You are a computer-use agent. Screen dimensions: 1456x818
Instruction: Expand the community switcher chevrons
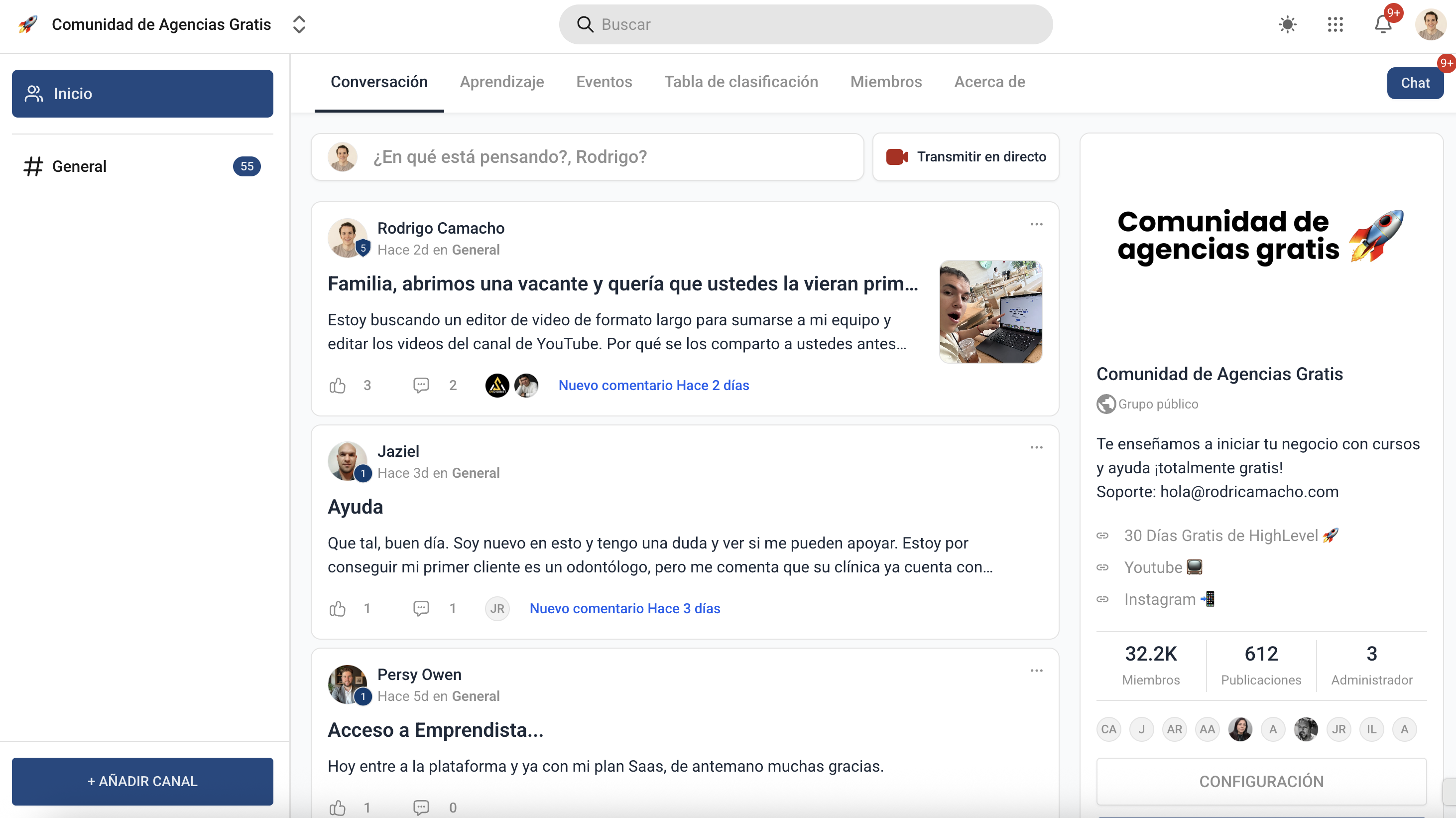(299, 24)
